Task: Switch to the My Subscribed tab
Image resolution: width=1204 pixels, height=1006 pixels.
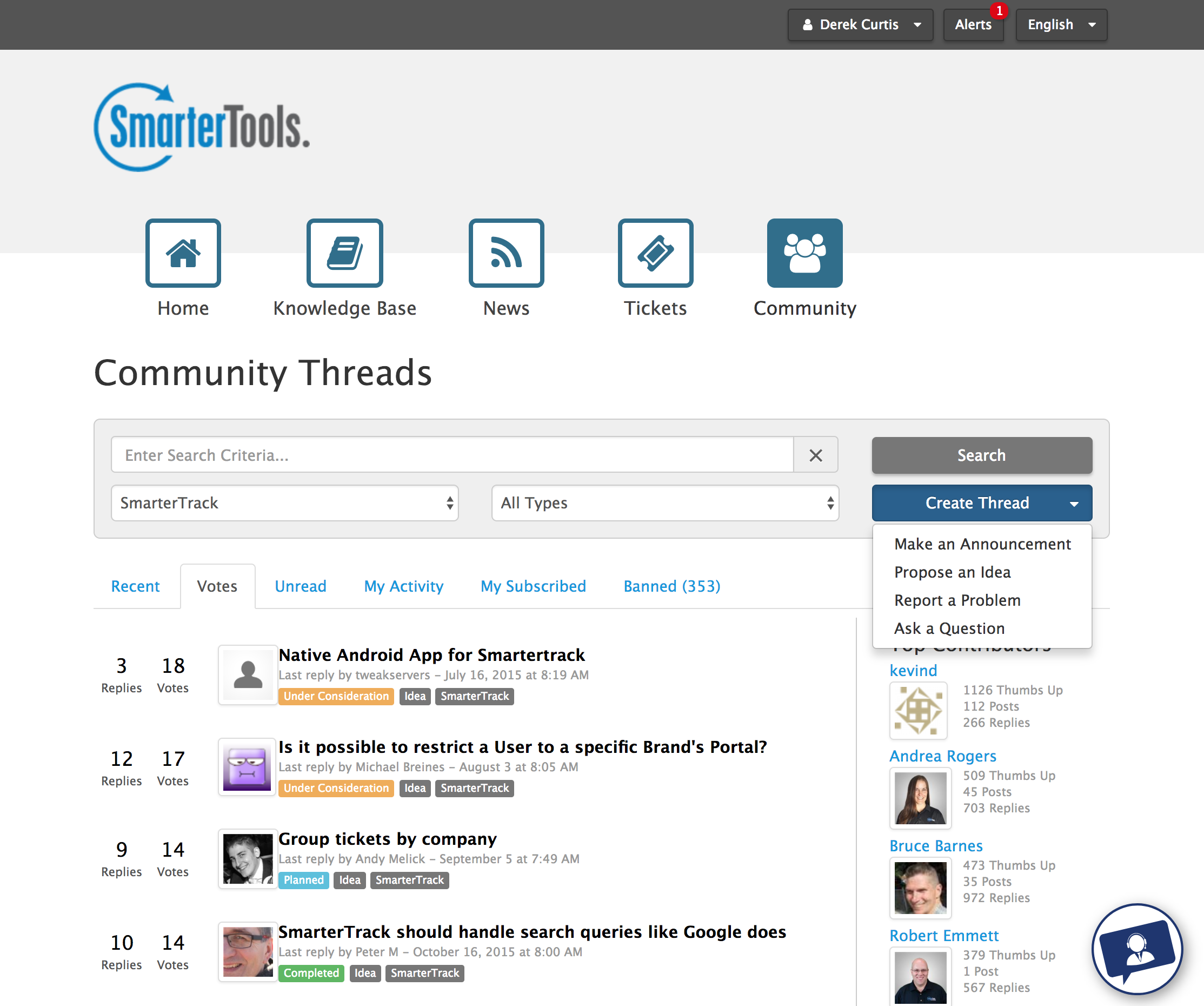Action: (x=533, y=586)
